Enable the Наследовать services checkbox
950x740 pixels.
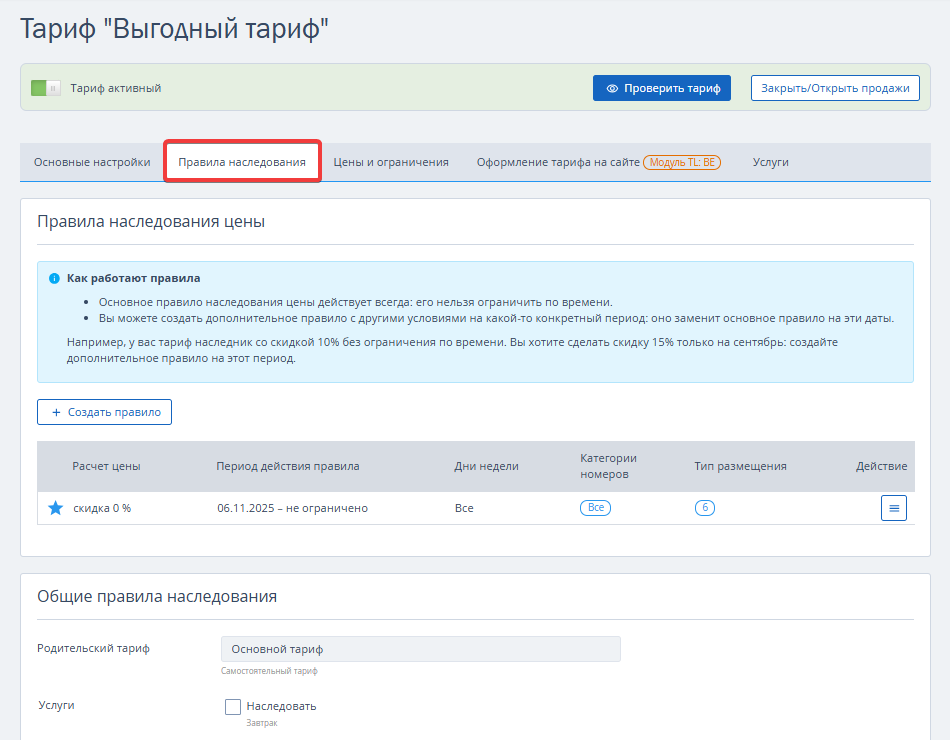click(x=233, y=707)
